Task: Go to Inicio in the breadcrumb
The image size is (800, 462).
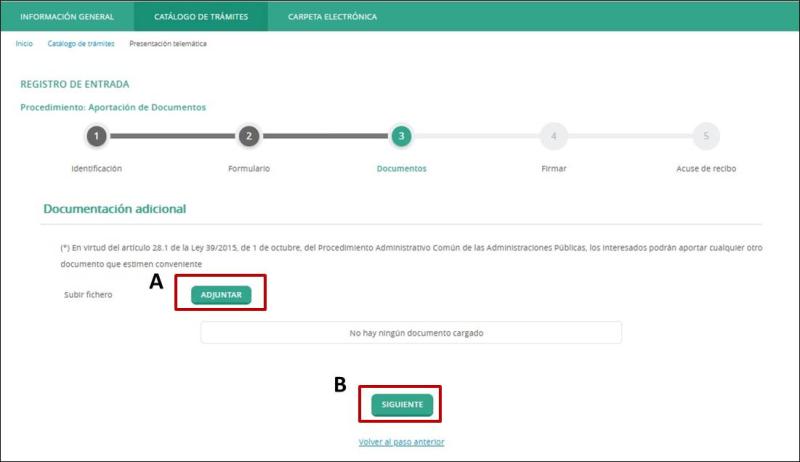Action: coord(24,44)
